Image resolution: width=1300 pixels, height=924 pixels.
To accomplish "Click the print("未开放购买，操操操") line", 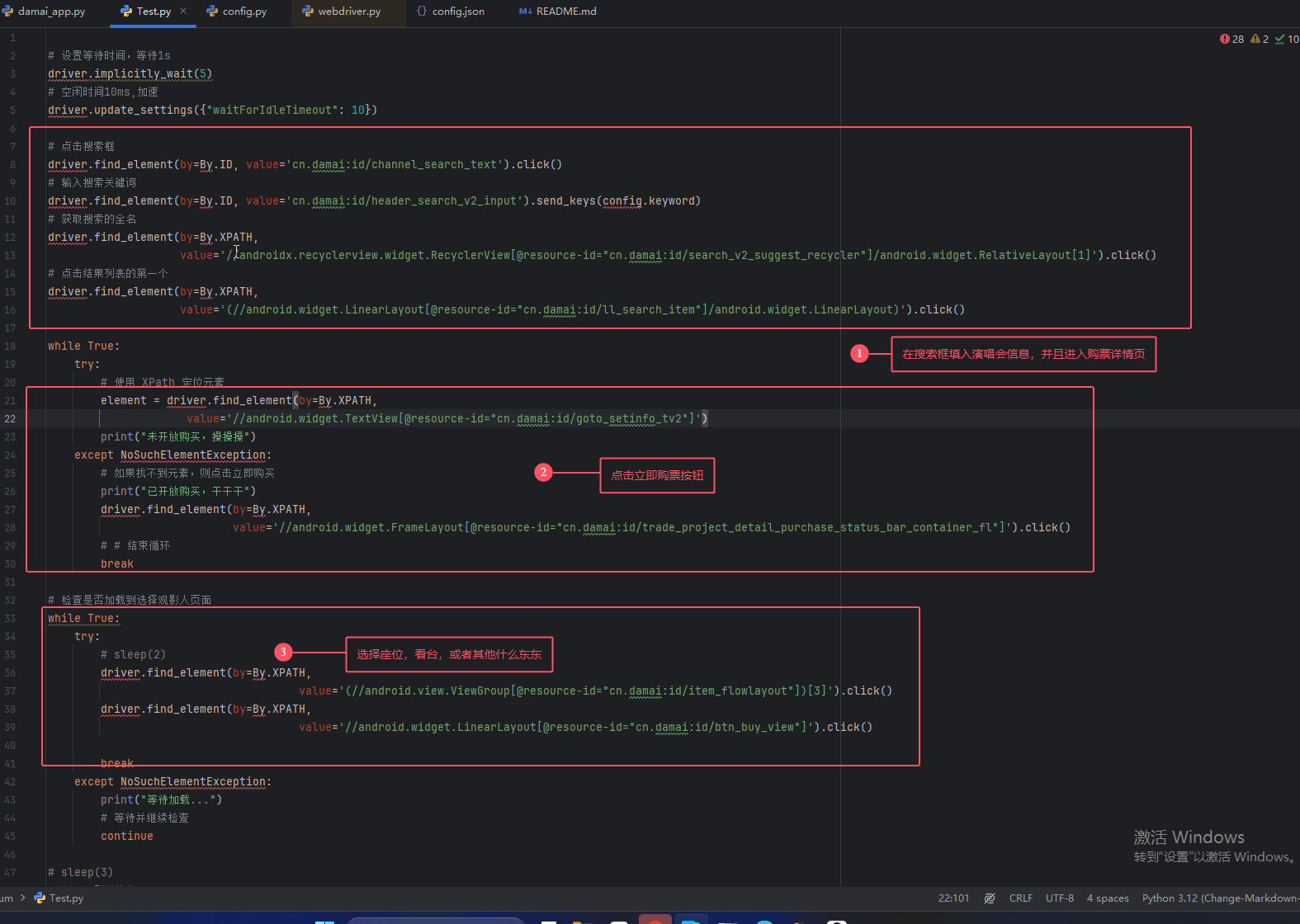I will point(178,436).
